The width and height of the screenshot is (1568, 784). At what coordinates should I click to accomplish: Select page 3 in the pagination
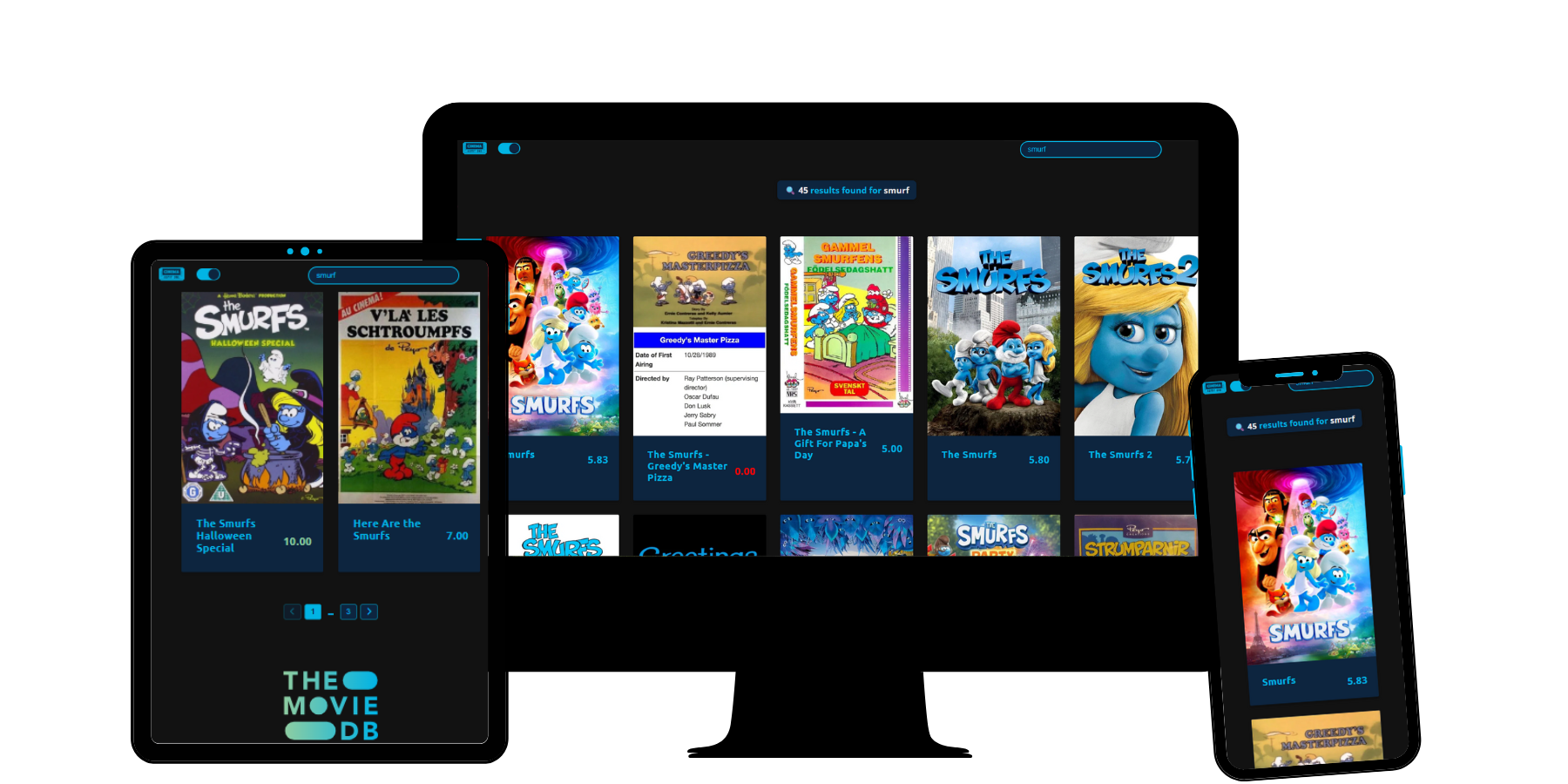348,612
